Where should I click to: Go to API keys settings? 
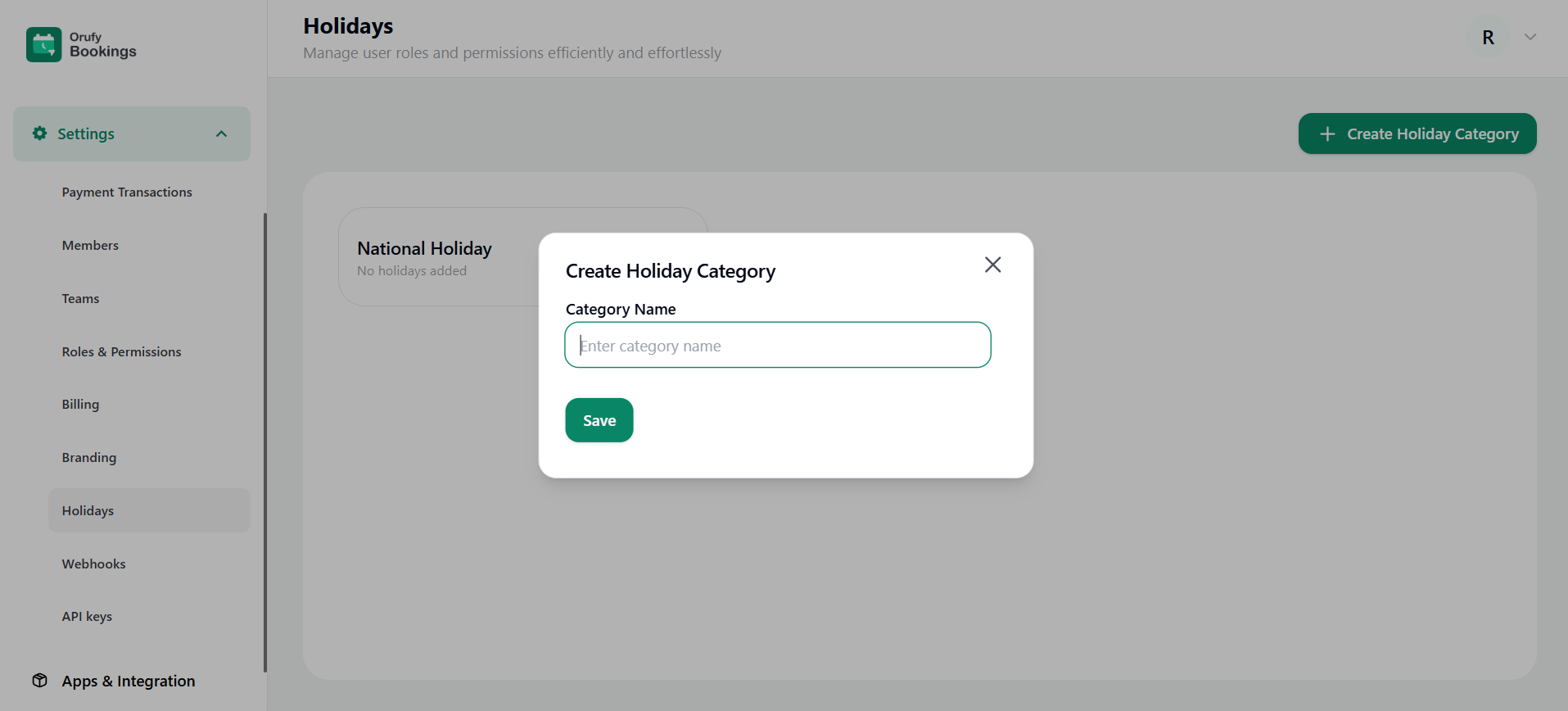coord(87,617)
